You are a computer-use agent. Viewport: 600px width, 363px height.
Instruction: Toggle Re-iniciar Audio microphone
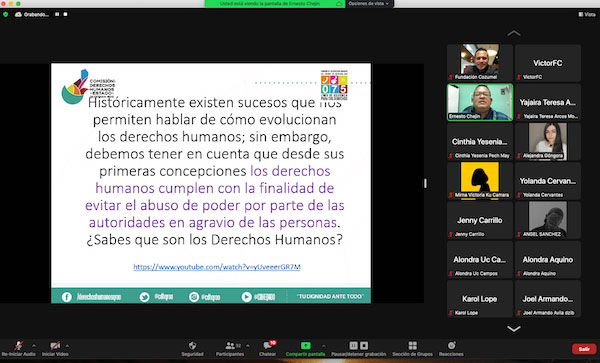click(x=18, y=346)
